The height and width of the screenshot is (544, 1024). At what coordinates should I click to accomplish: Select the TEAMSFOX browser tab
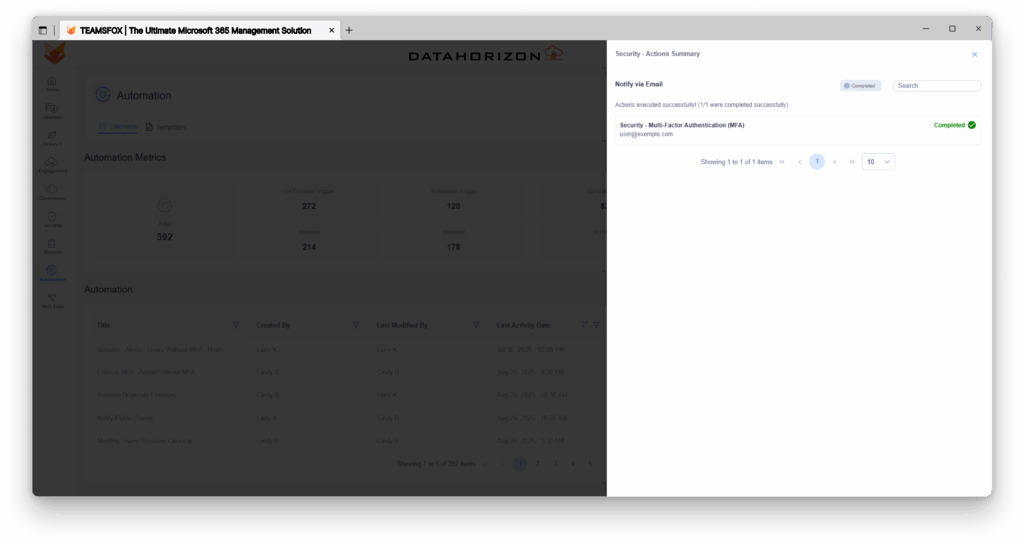[200, 30]
